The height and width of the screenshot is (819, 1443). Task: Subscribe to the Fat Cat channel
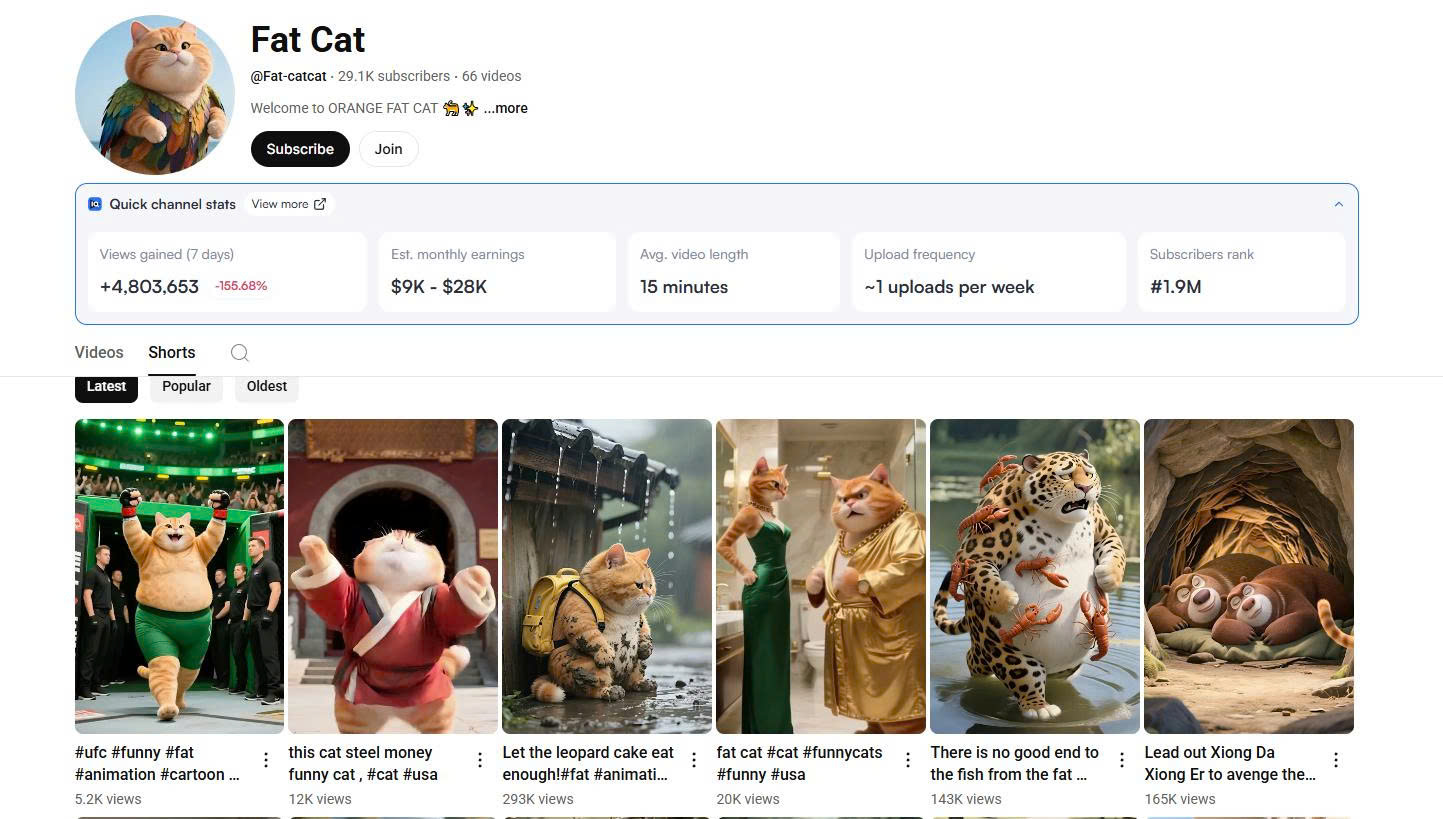click(300, 149)
